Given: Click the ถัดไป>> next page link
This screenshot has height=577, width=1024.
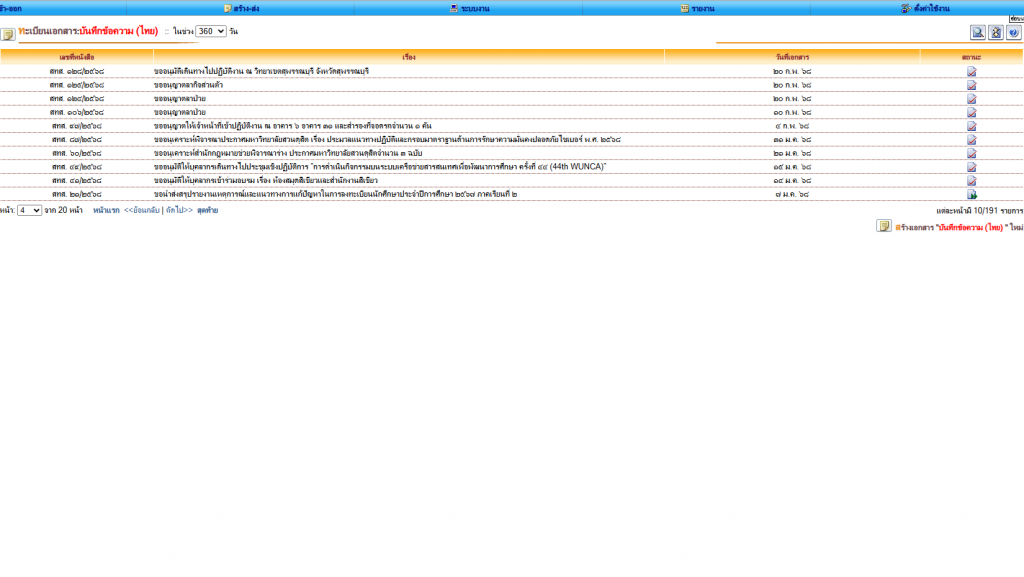Looking at the screenshot, I should (x=179, y=211).
